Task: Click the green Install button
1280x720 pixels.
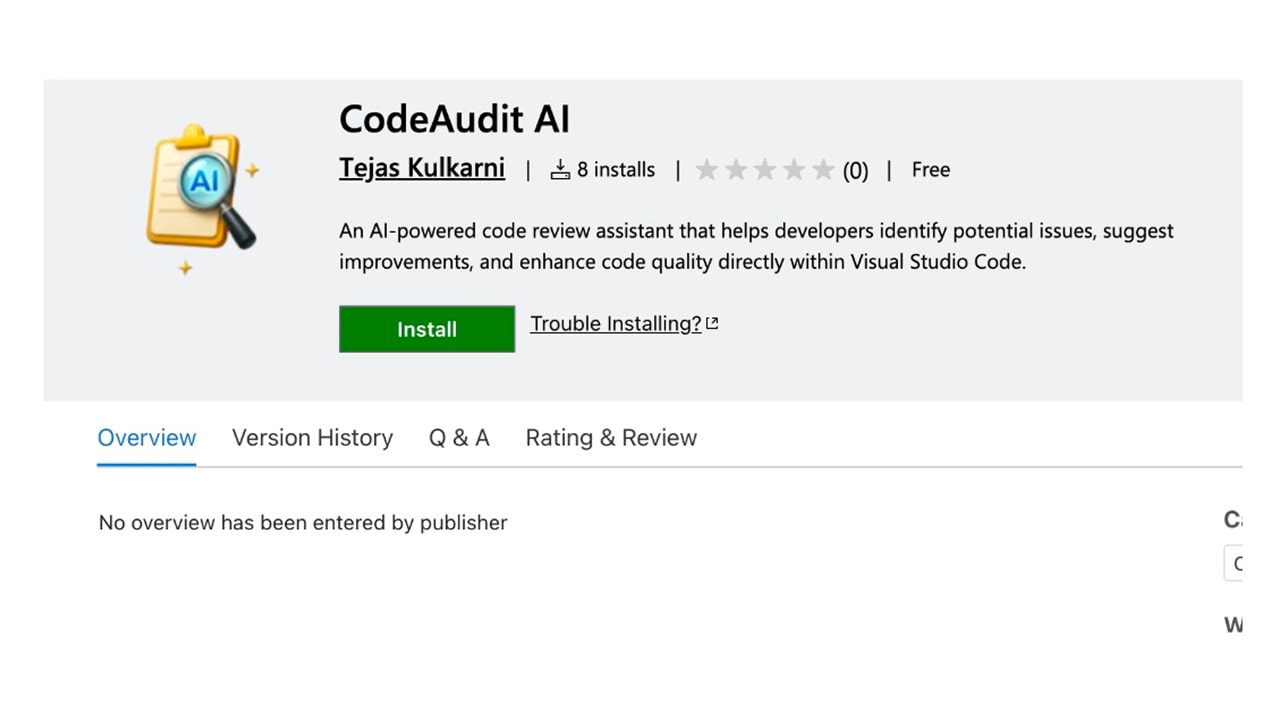Action: pyautogui.click(x=427, y=329)
